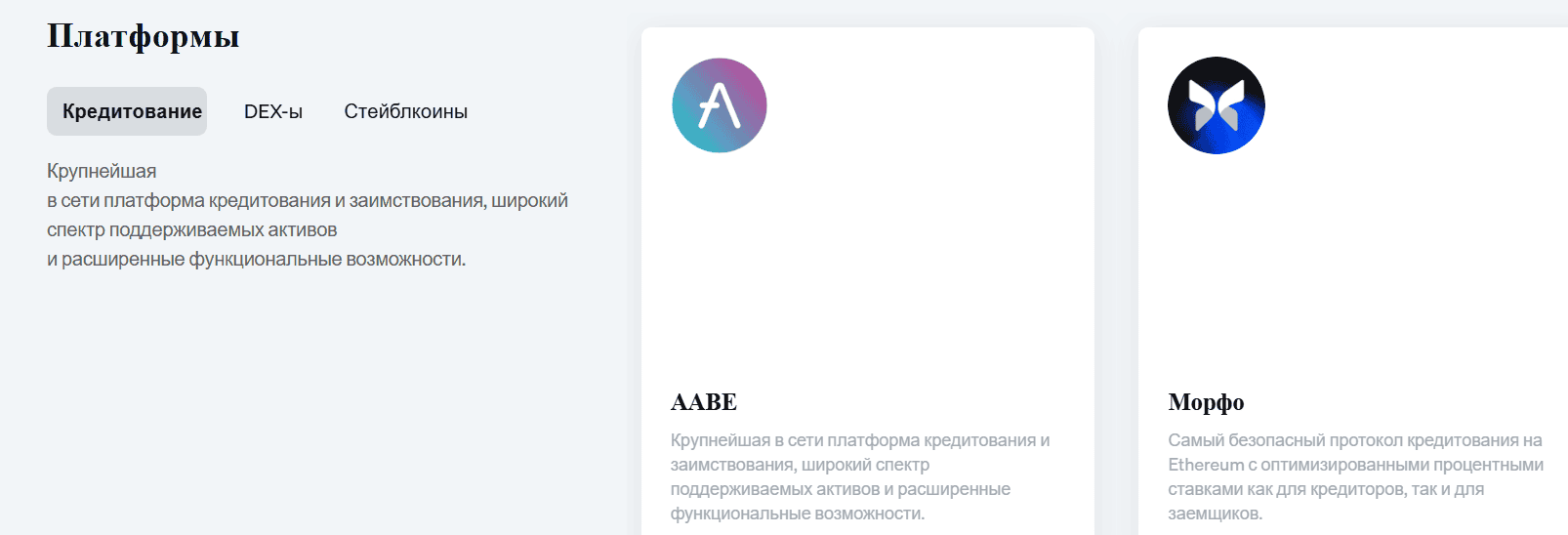The image size is (1568, 535).
Task: Click the AAVE card description starting 'Крупнейшая в сети платформа'
Action: click(860, 476)
